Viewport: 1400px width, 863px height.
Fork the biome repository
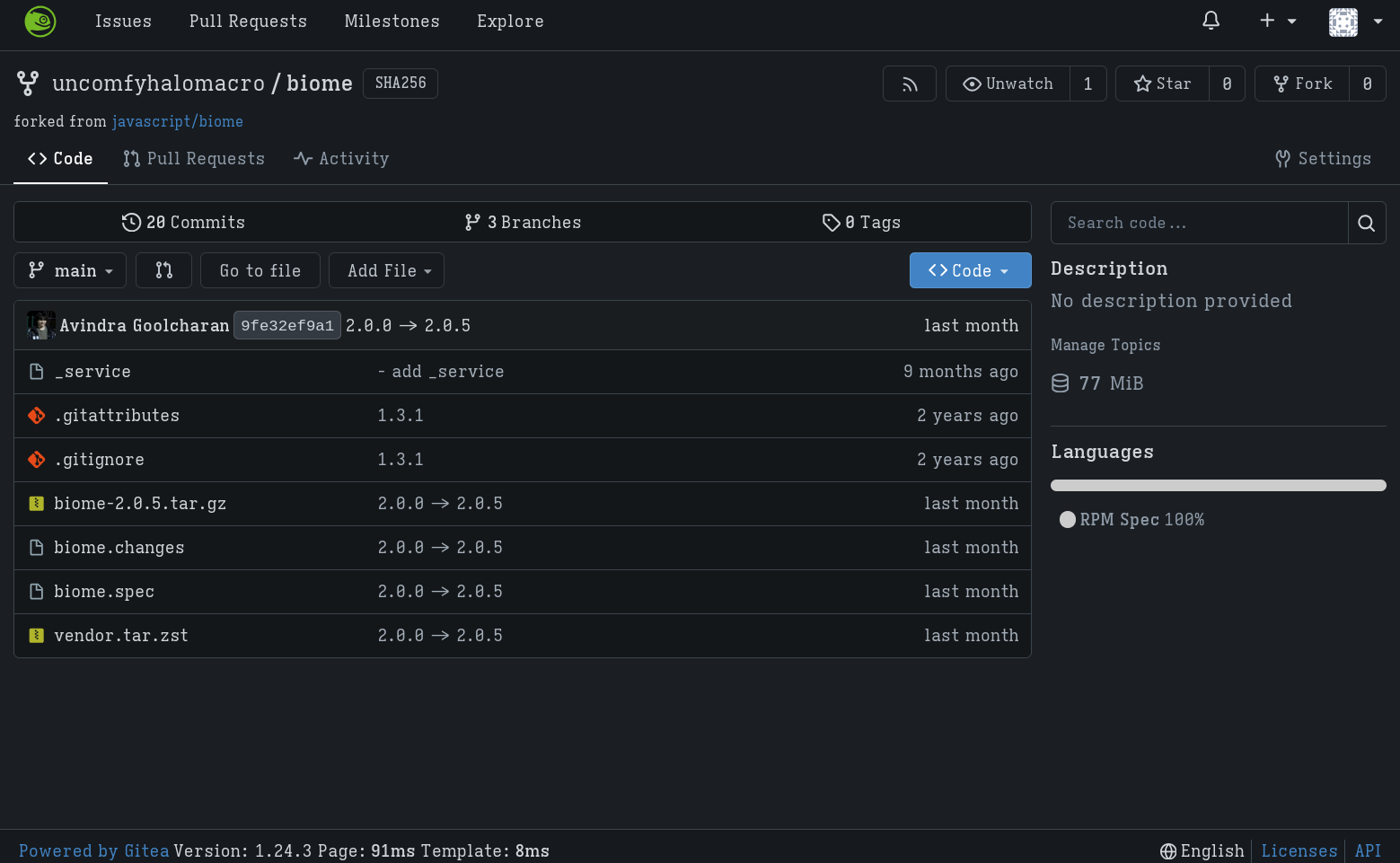[x=1302, y=84]
